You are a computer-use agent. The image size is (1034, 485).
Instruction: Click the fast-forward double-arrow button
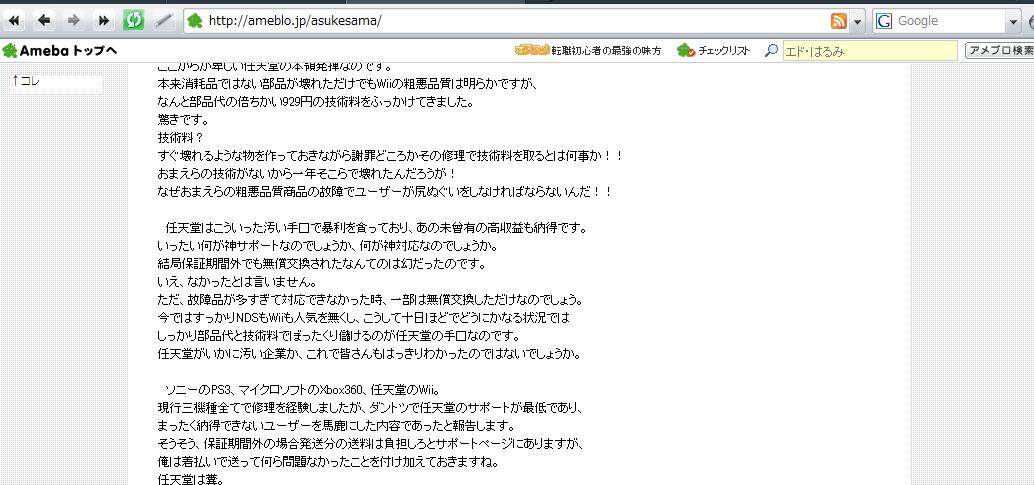click(x=103, y=20)
